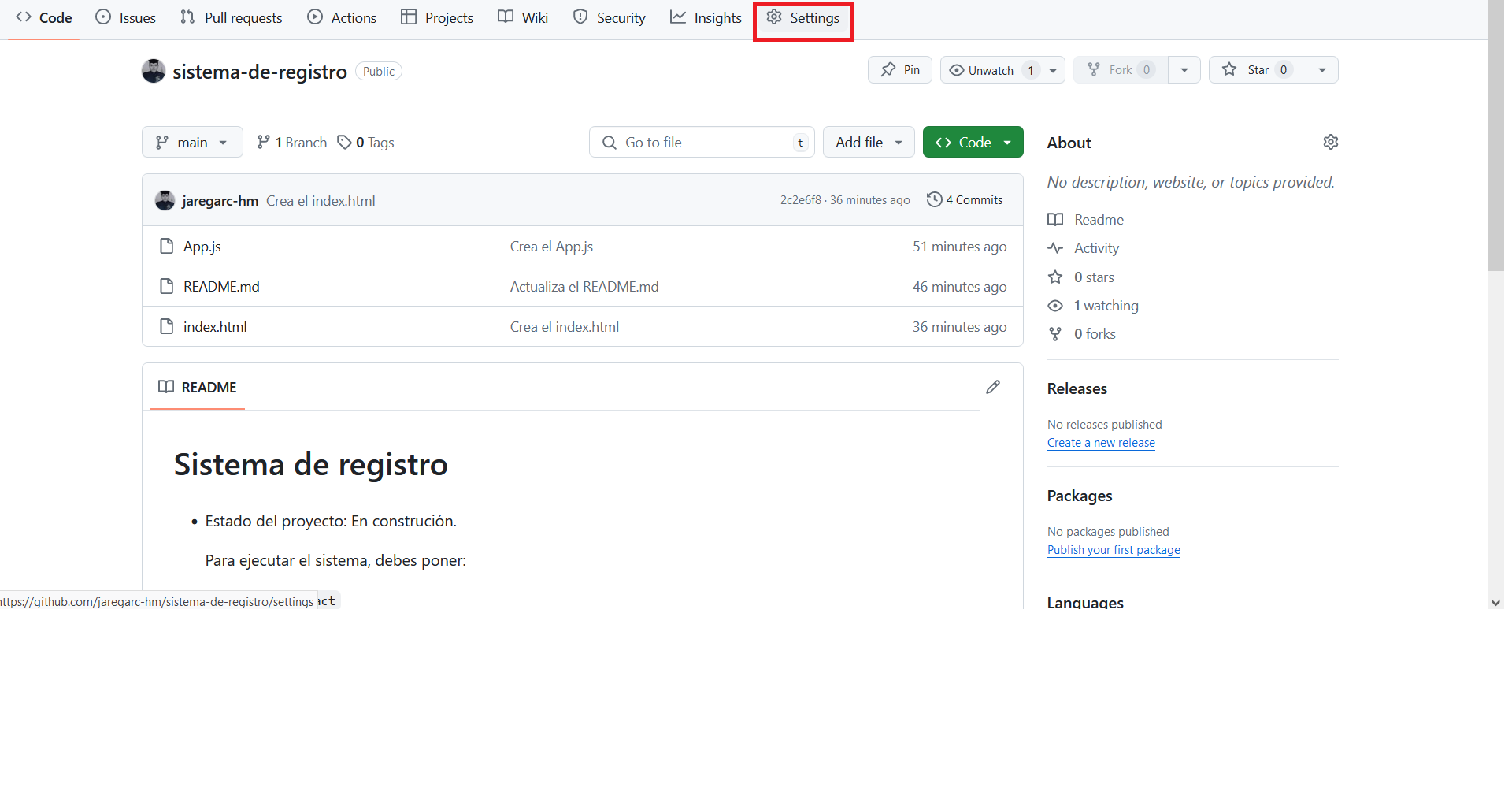Open the main branch selector
Viewport: 1512px width, 810px height.
pyautogui.click(x=192, y=142)
